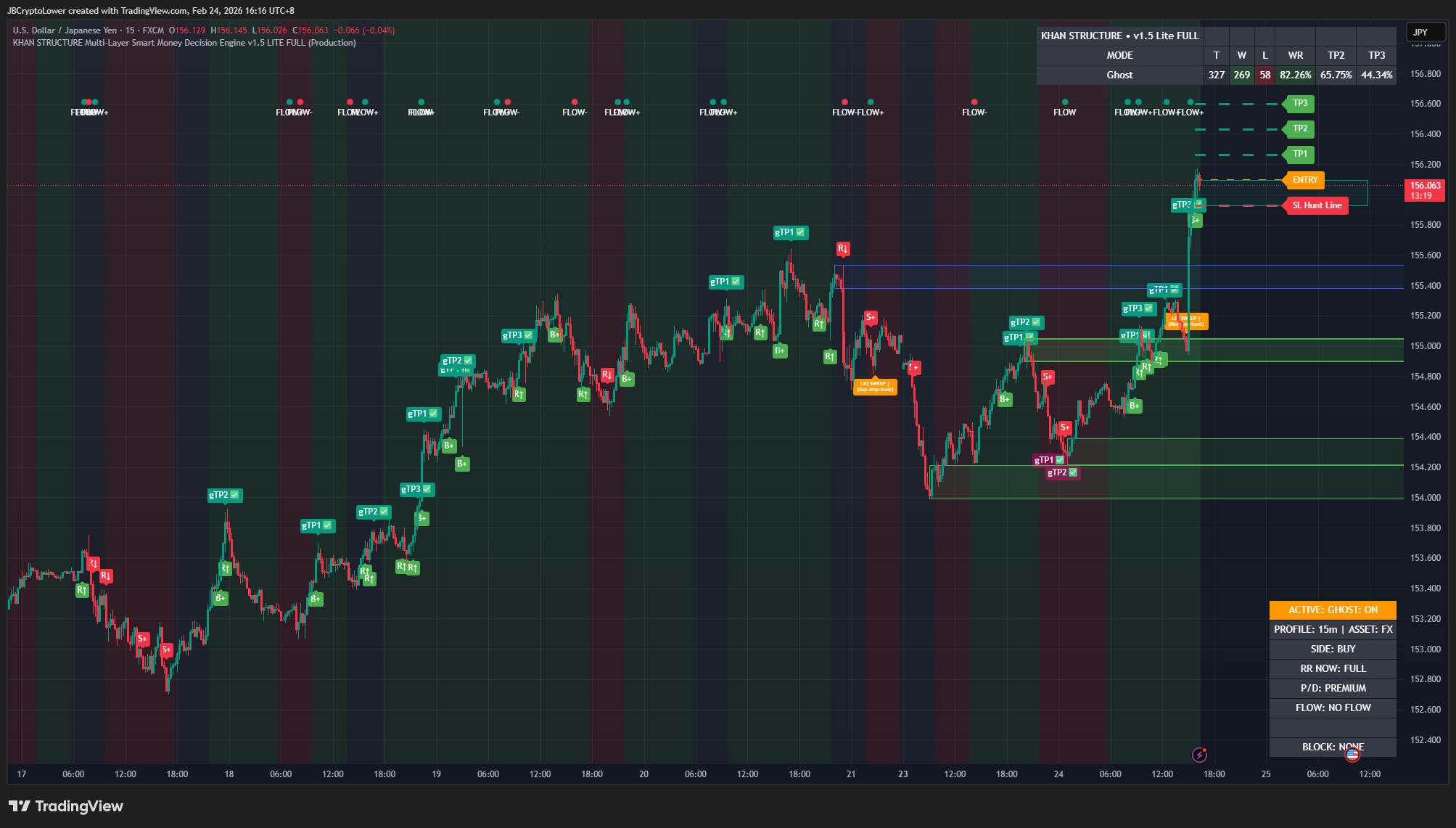Open the JPY currency selector

[x=1425, y=32]
